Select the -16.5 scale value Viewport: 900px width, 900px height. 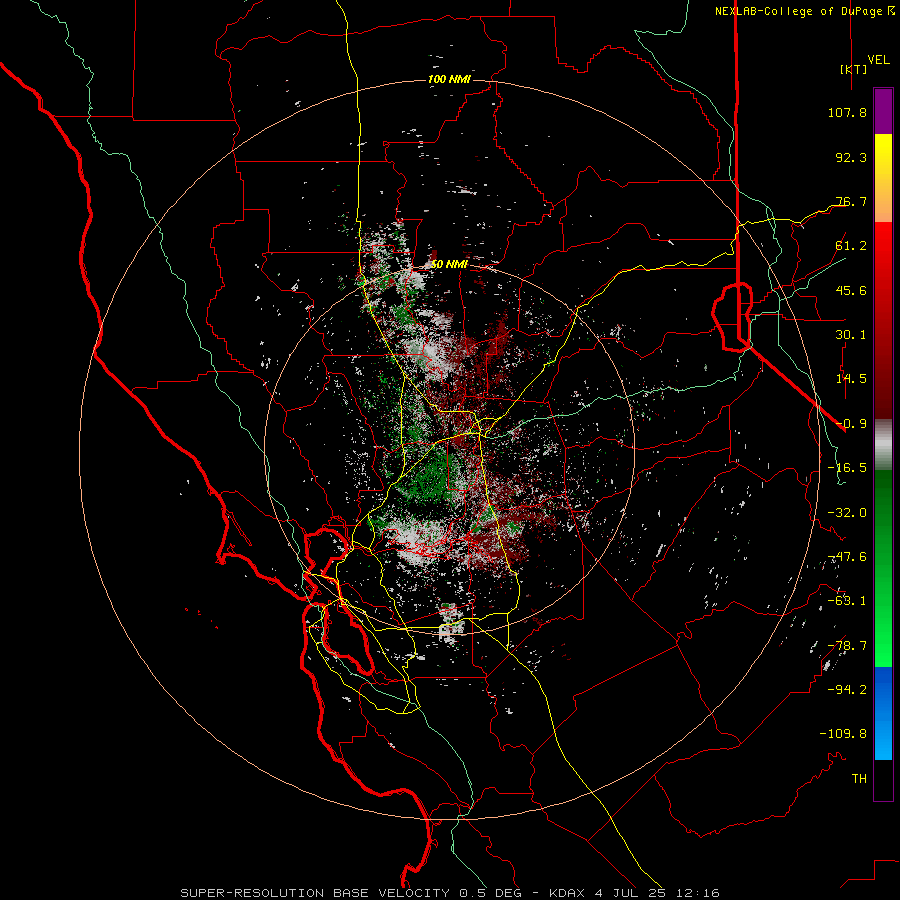pos(847,468)
